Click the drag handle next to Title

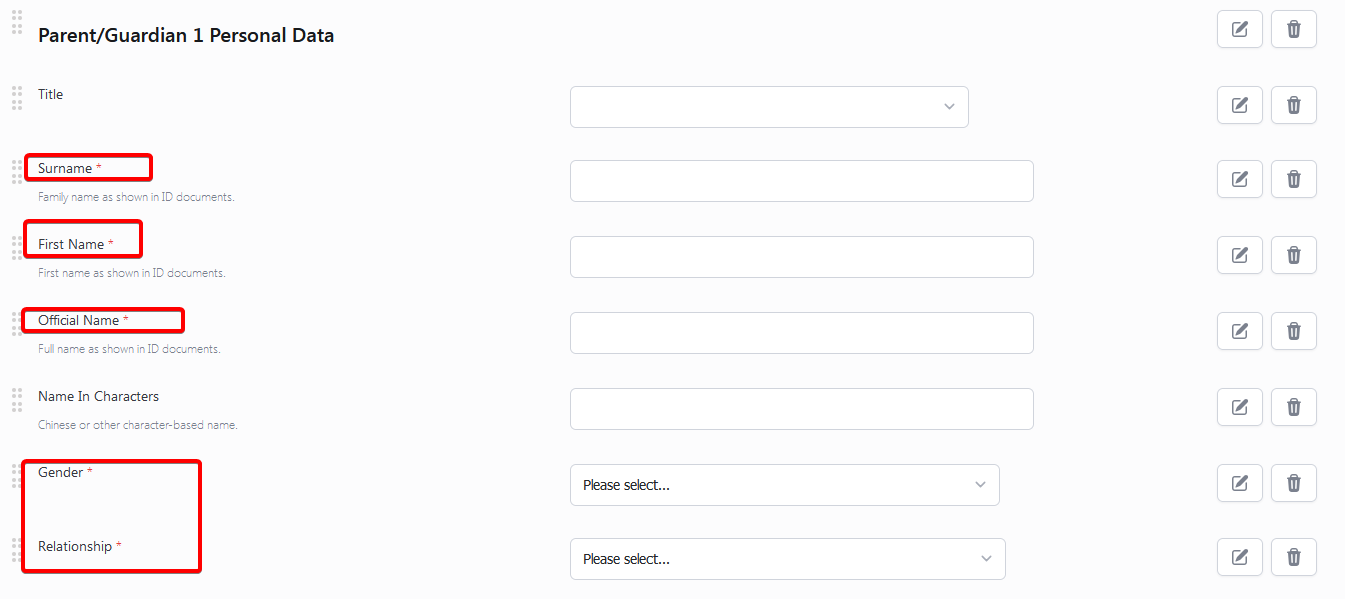(x=17, y=98)
